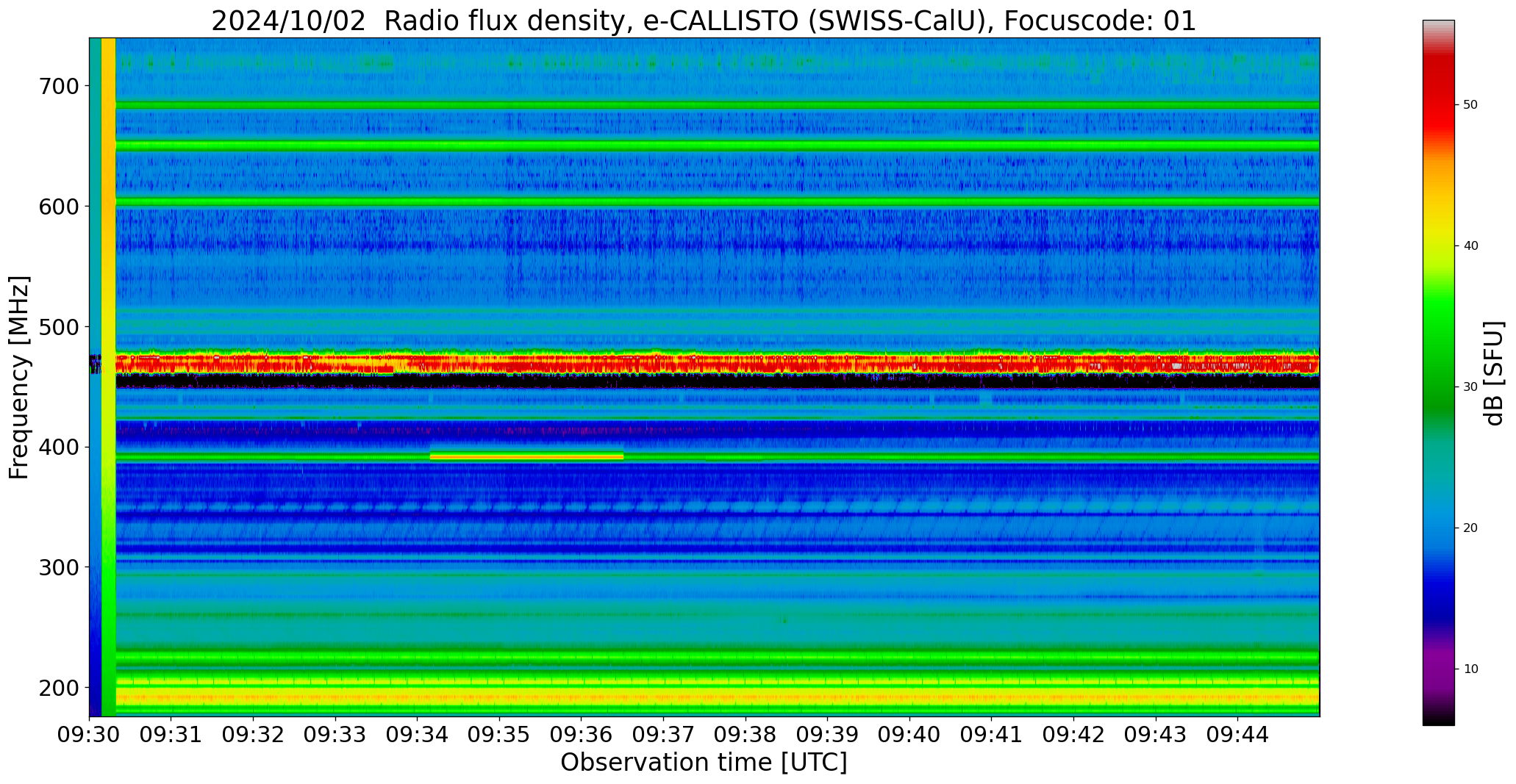The height and width of the screenshot is (784, 1516).
Task: Click the plot title mentioning e-CALLISTO (SWISS-CalU)
Action: (x=704, y=21)
